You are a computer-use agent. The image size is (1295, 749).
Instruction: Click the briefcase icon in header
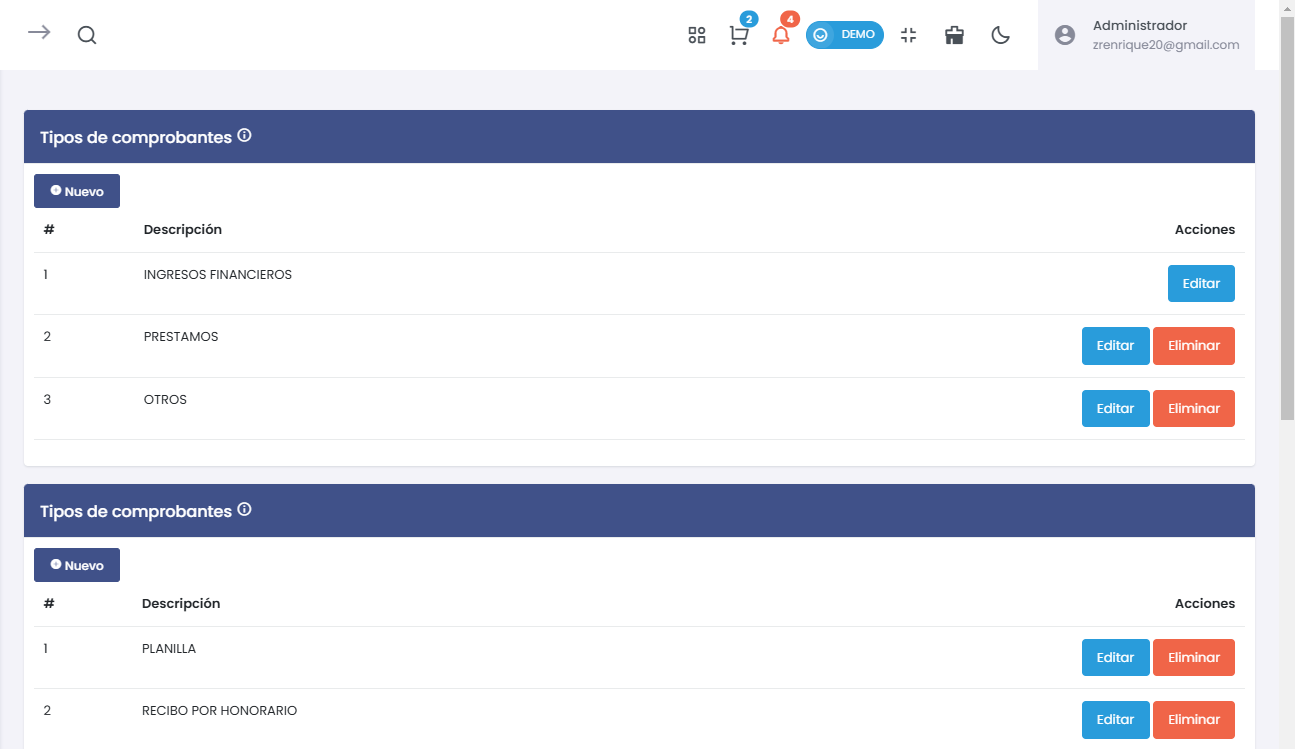pyautogui.click(x=954, y=35)
